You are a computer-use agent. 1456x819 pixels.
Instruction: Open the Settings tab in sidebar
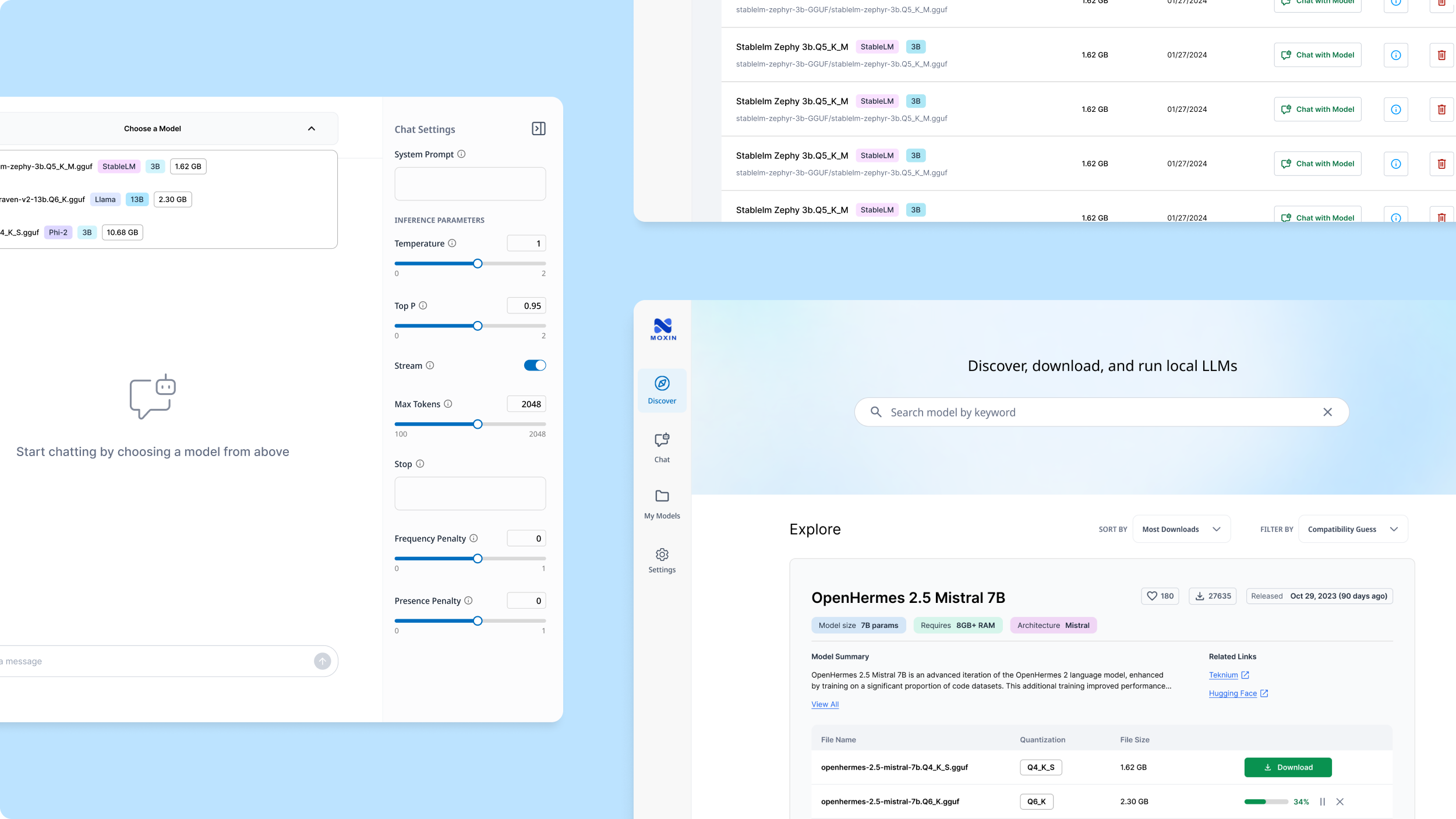tap(662, 560)
